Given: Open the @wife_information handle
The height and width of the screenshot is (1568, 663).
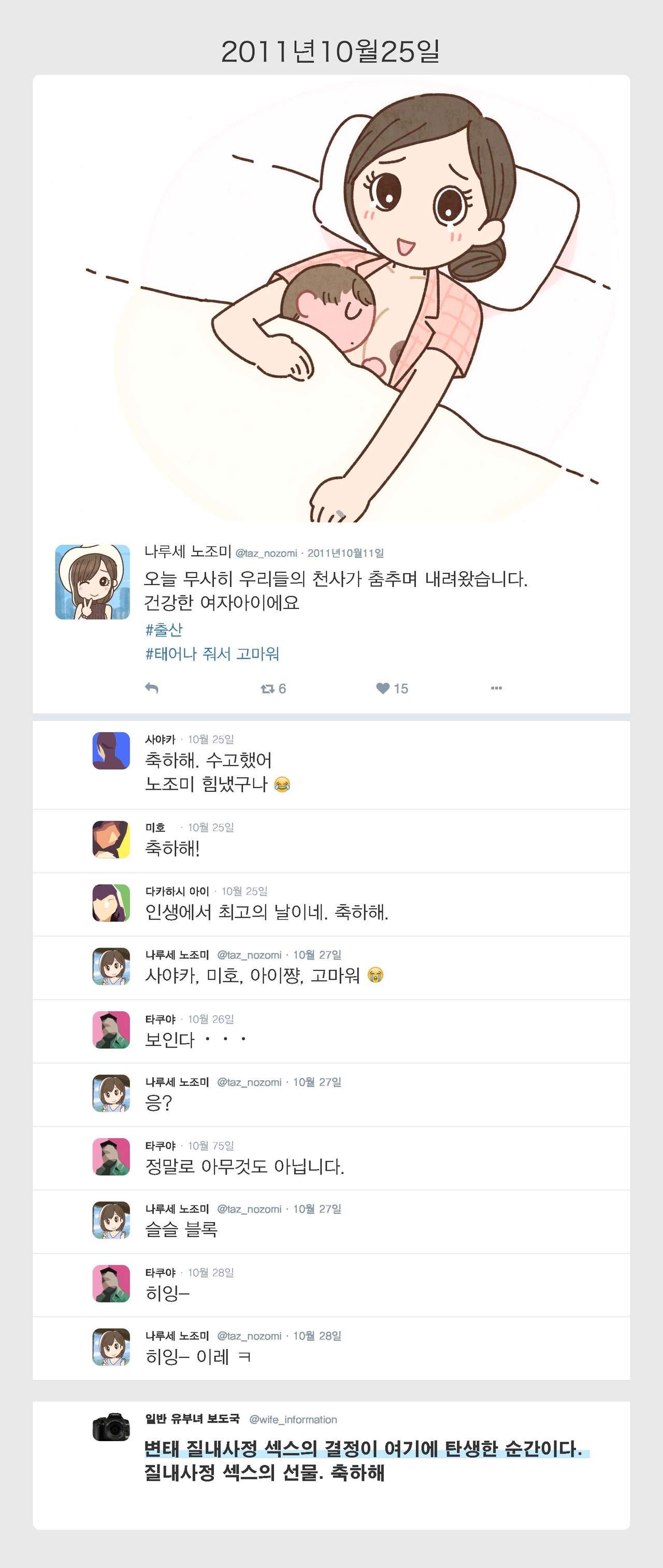Looking at the screenshot, I should point(293,1419).
